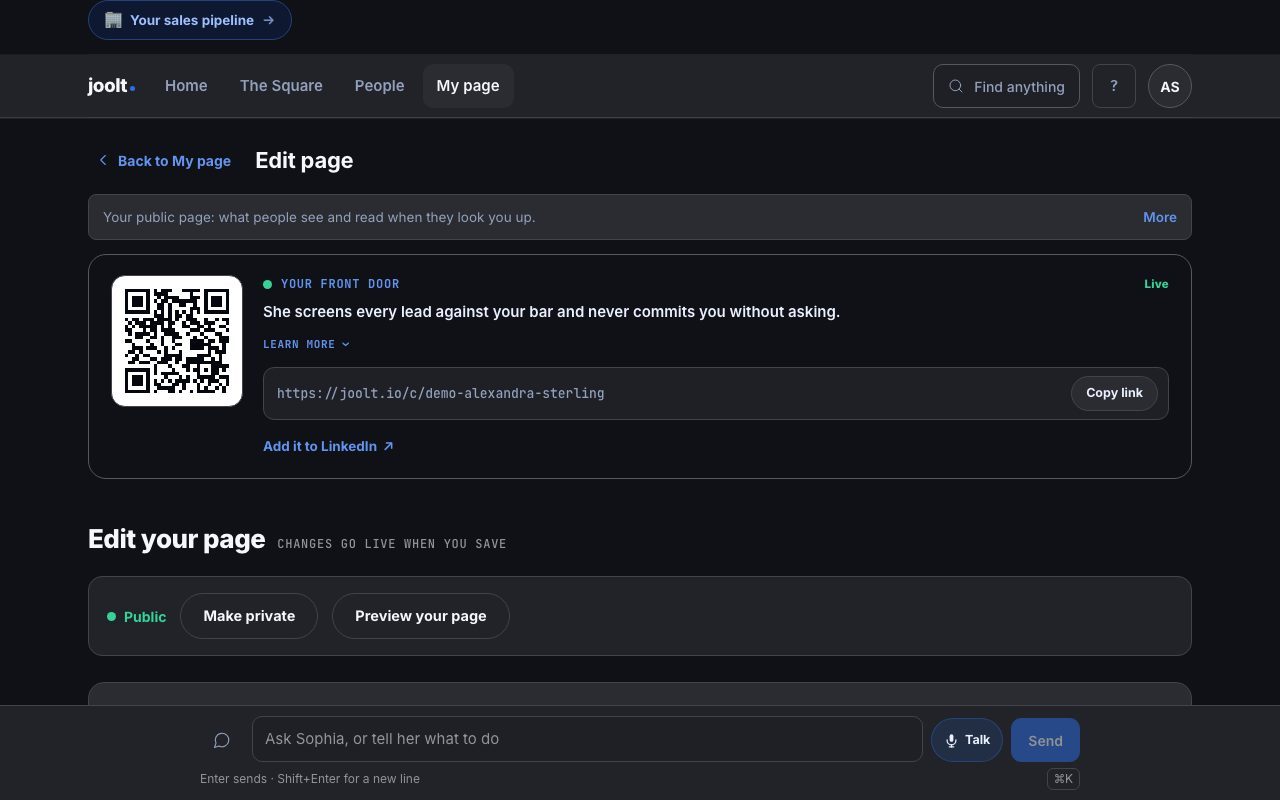Click the green Live status label
Viewport: 1280px width, 800px height.
pyautogui.click(x=1156, y=284)
